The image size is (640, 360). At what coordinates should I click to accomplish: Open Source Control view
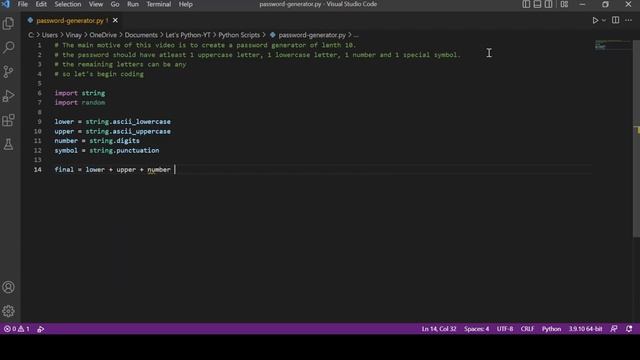(9, 71)
